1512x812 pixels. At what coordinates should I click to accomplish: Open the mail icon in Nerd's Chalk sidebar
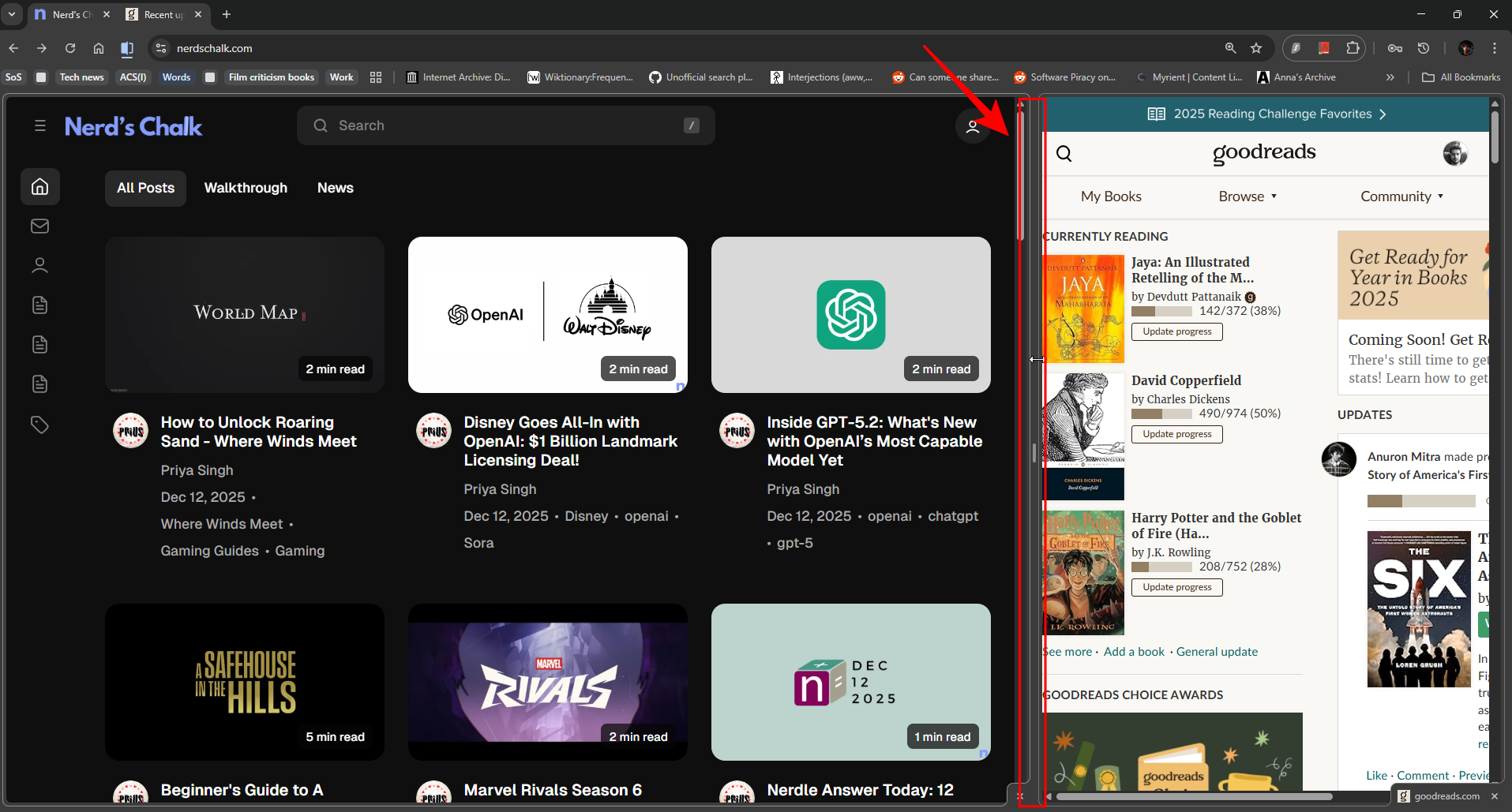40,226
